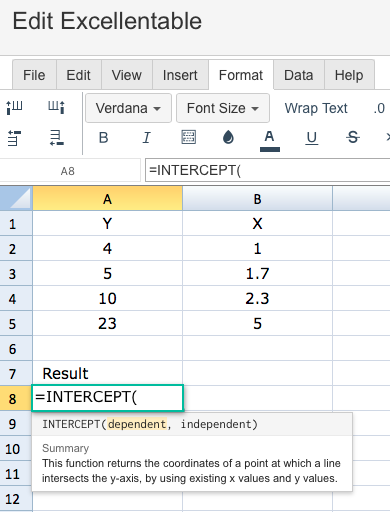Click the insert column left icon

click(x=14, y=108)
